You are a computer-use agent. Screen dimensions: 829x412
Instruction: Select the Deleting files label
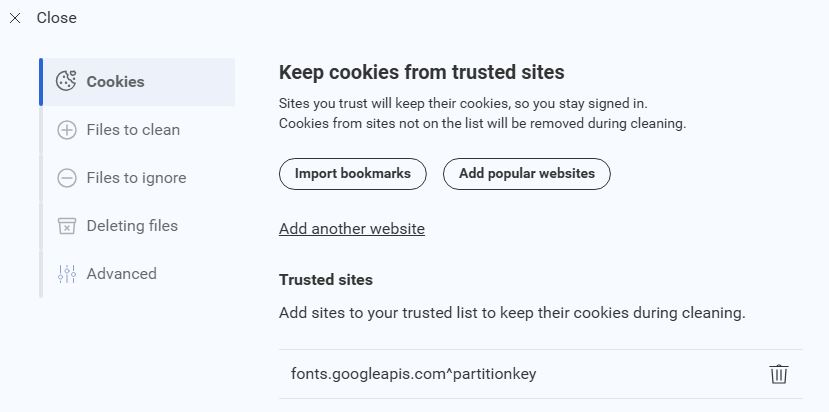pos(132,226)
